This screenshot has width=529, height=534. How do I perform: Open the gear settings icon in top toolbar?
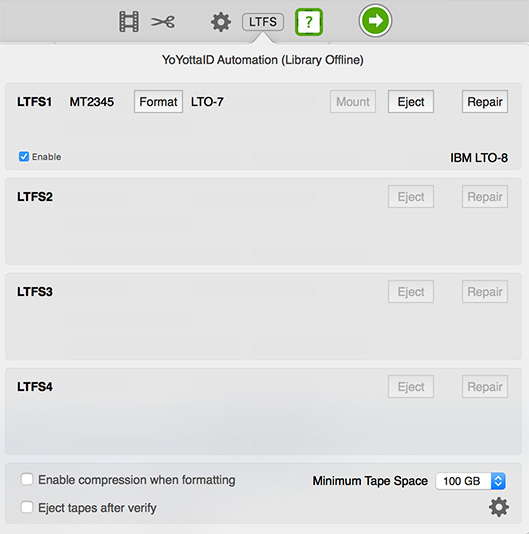(x=221, y=22)
